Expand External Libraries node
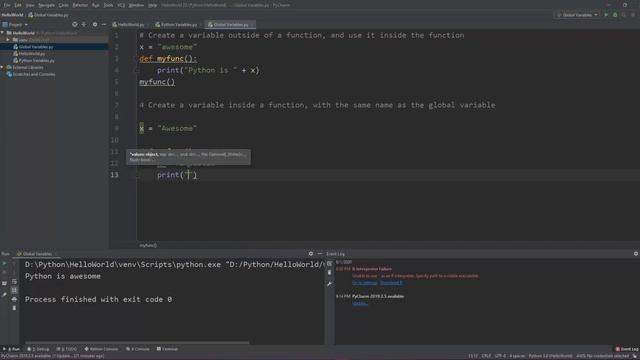Viewport: 640px width, 360px height. [2, 67]
